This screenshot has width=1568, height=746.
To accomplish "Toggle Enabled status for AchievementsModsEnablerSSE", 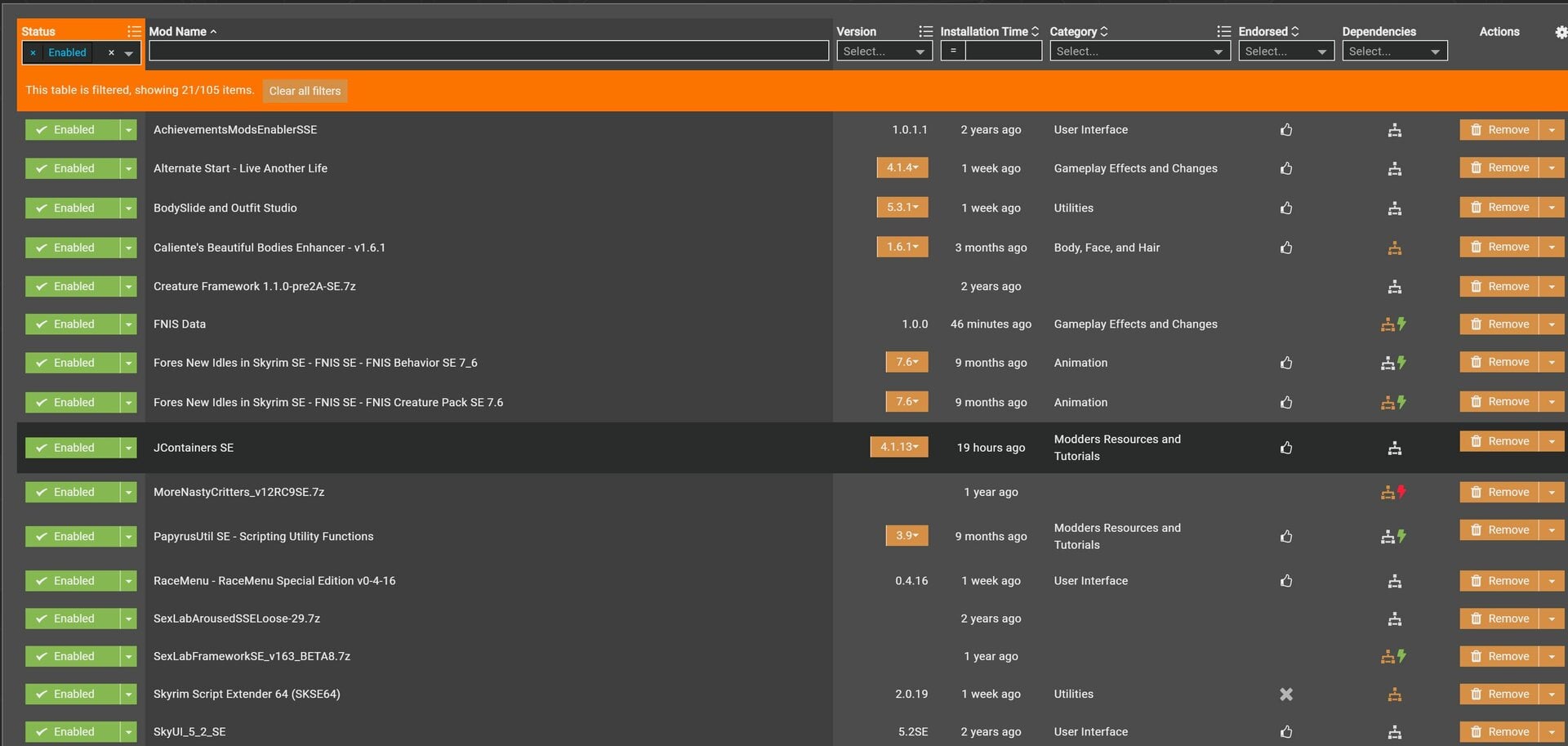I will [73, 130].
